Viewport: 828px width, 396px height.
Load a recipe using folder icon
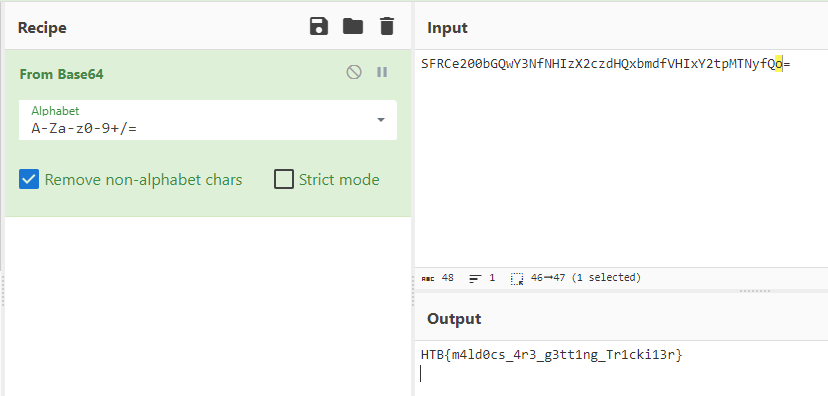[353, 26]
